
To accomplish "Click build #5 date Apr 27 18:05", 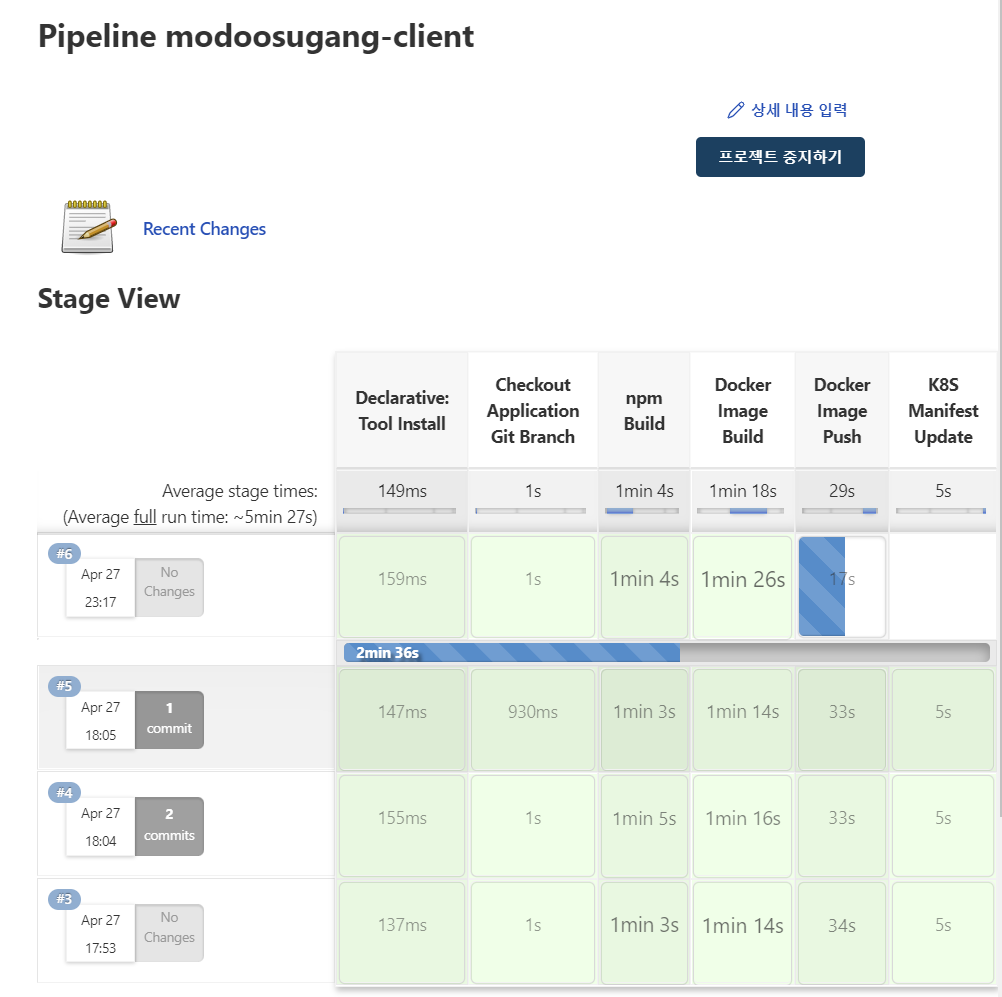I will click(100, 720).
